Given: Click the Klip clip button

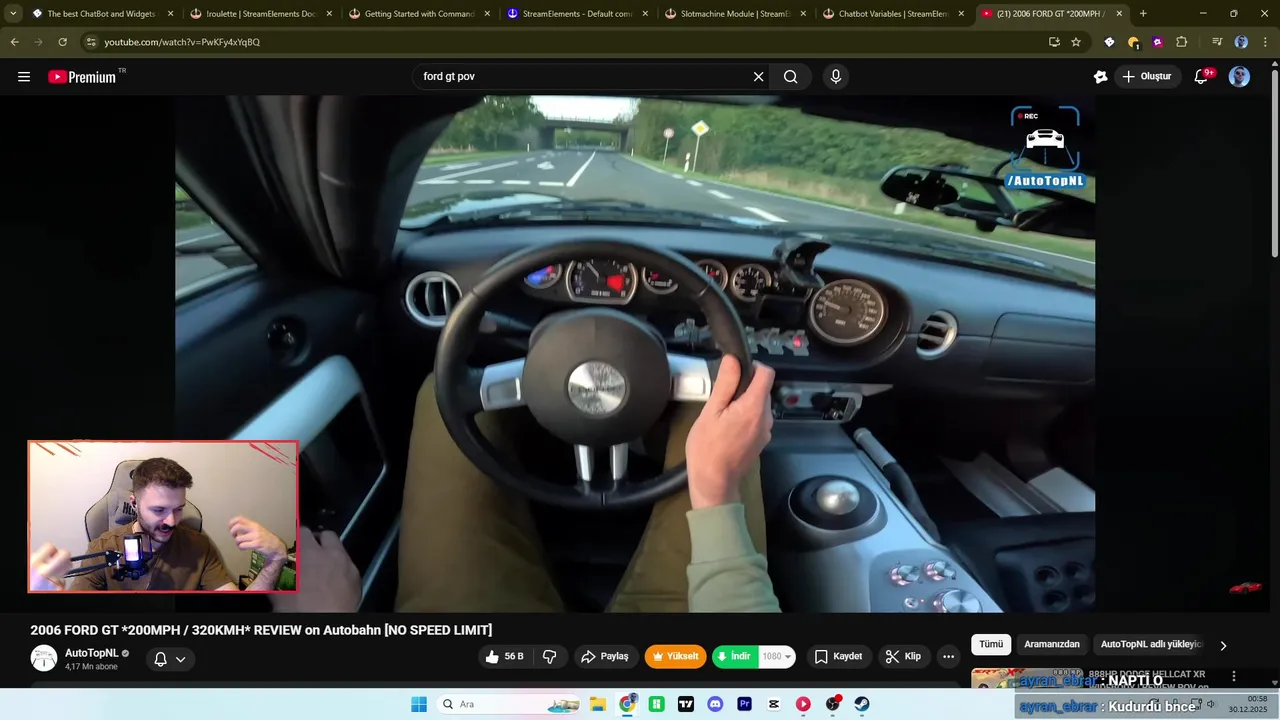Looking at the screenshot, I should tap(903, 657).
